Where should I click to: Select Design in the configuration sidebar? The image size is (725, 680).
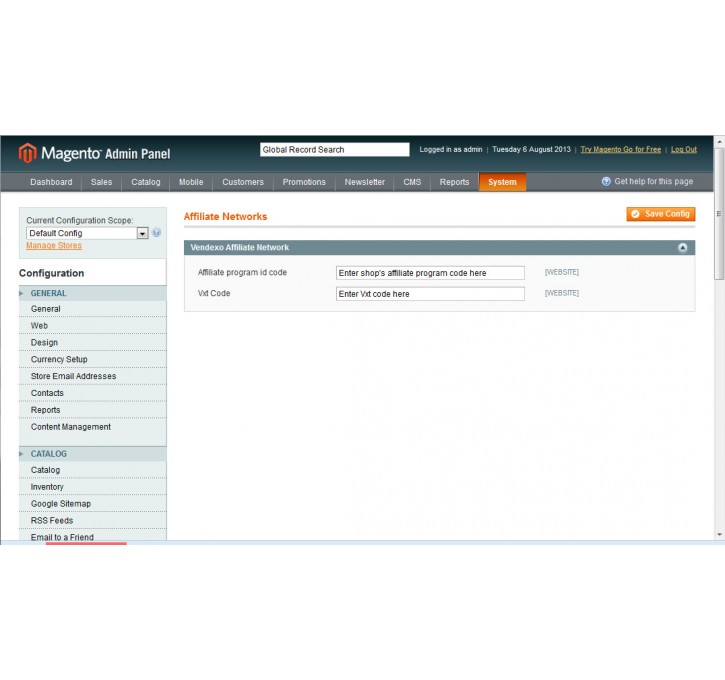point(92,343)
